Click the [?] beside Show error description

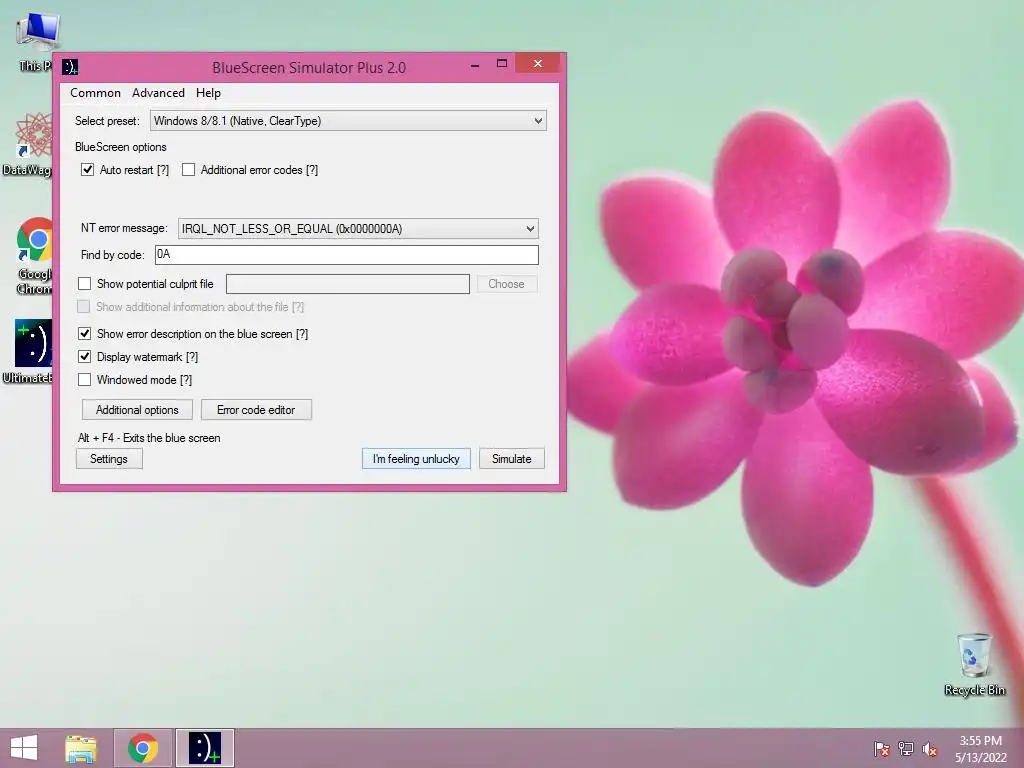coord(302,334)
